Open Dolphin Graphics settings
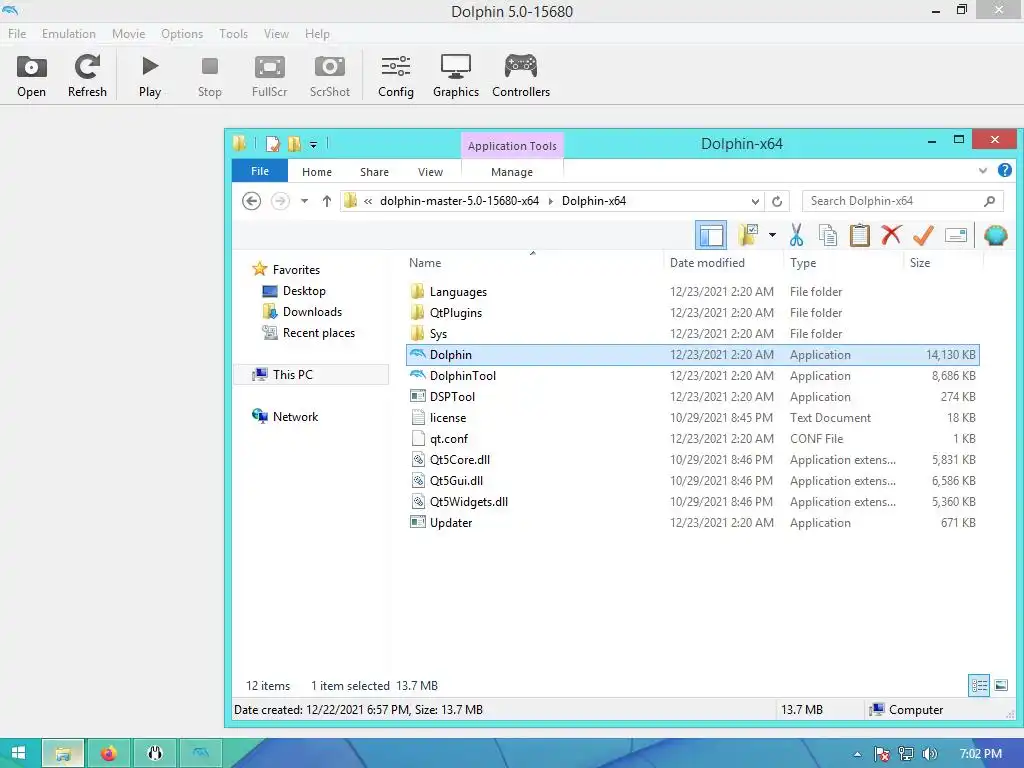Screen dimensions: 1024x768 pos(456,76)
